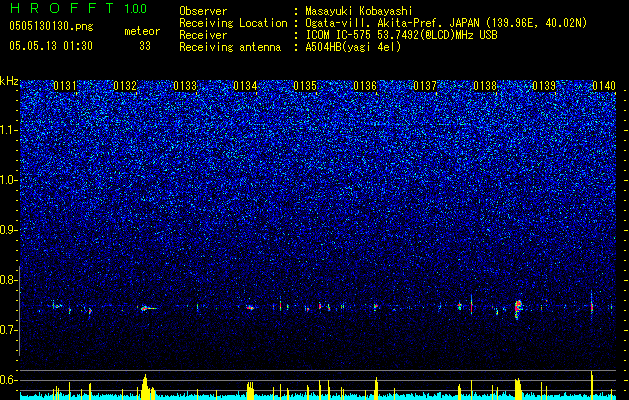Image resolution: width=629 pixels, height=400 pixels.
Task: Click the version number 1.00
Action: (135, 9)
